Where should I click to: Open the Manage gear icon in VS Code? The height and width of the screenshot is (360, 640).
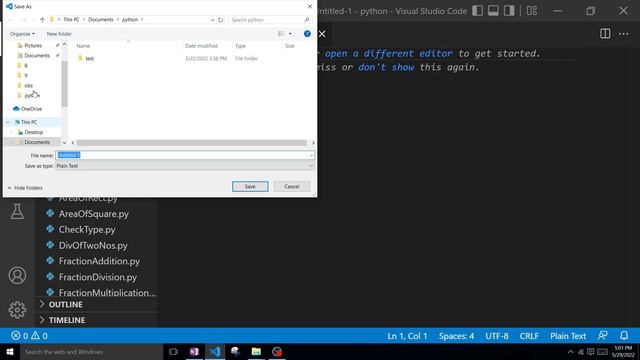[17, 310]
